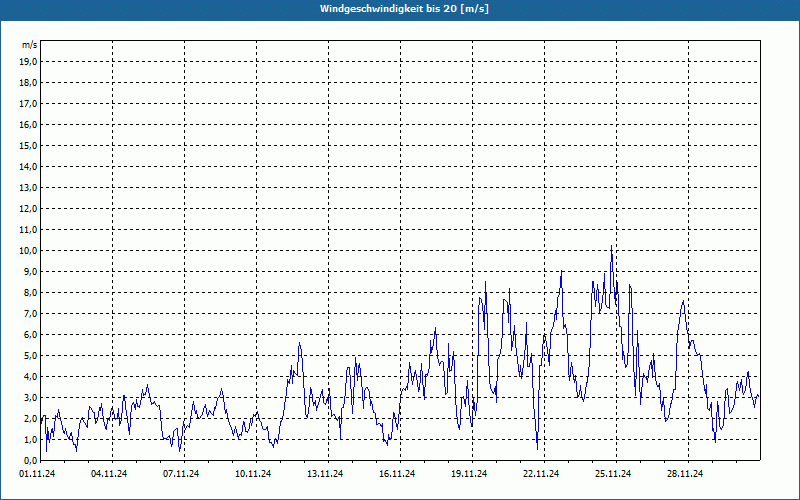Click the highest wind peak above 10 m/s
Viewport: 800px width, 500px height.
(x=611, y=246)
